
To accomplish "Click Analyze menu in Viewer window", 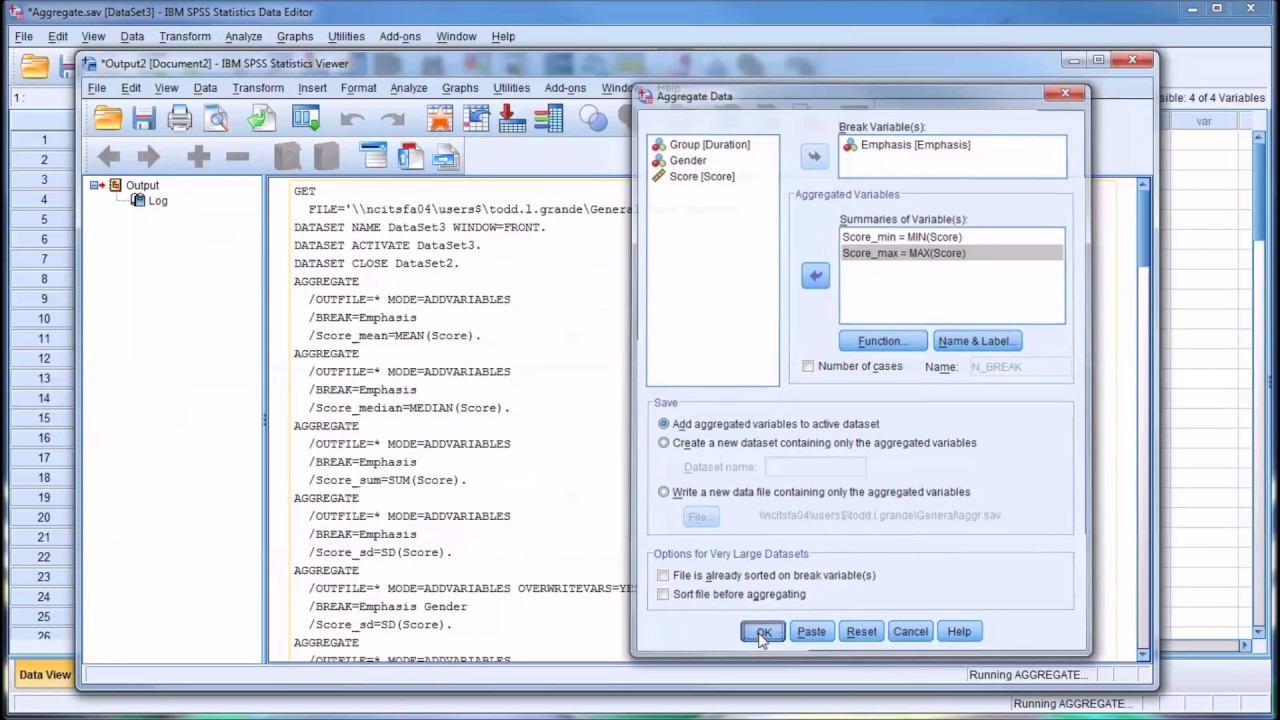I will tap(408, 88).
